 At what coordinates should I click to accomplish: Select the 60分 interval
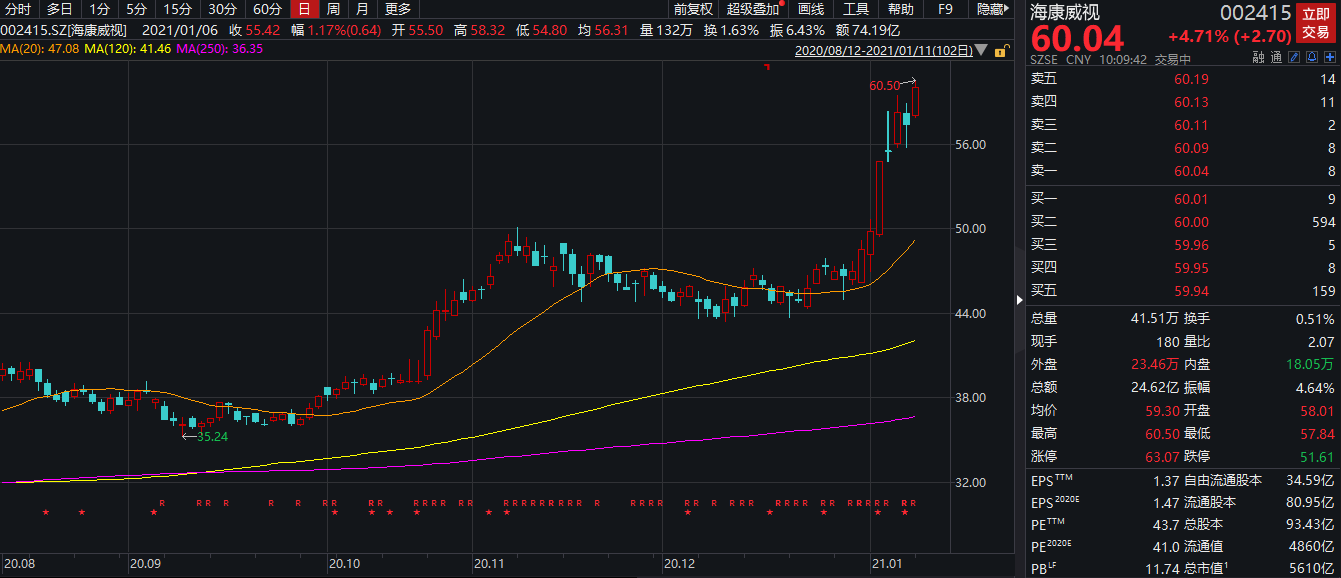point(267,9)
